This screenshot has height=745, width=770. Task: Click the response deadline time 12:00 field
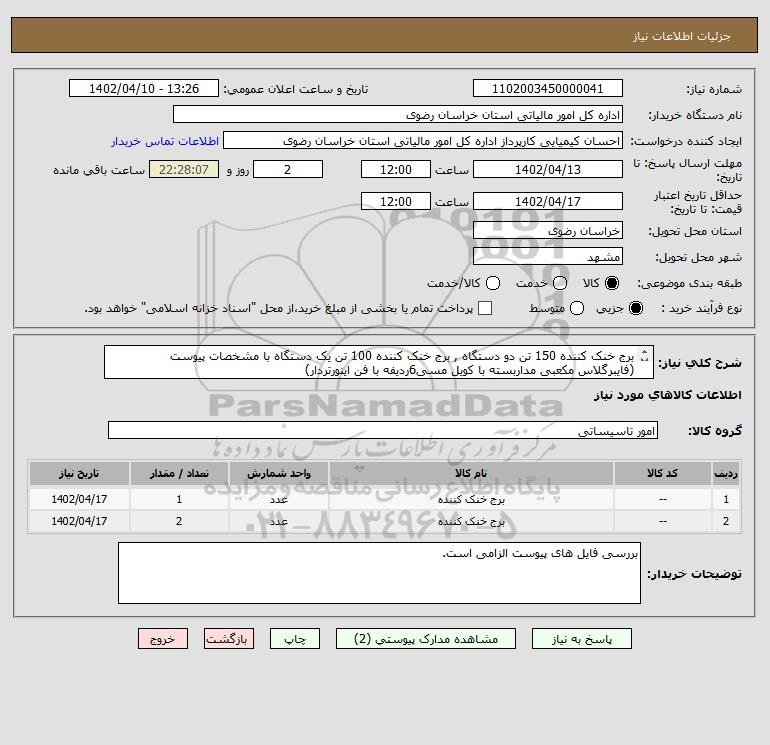tap(396, 169)
